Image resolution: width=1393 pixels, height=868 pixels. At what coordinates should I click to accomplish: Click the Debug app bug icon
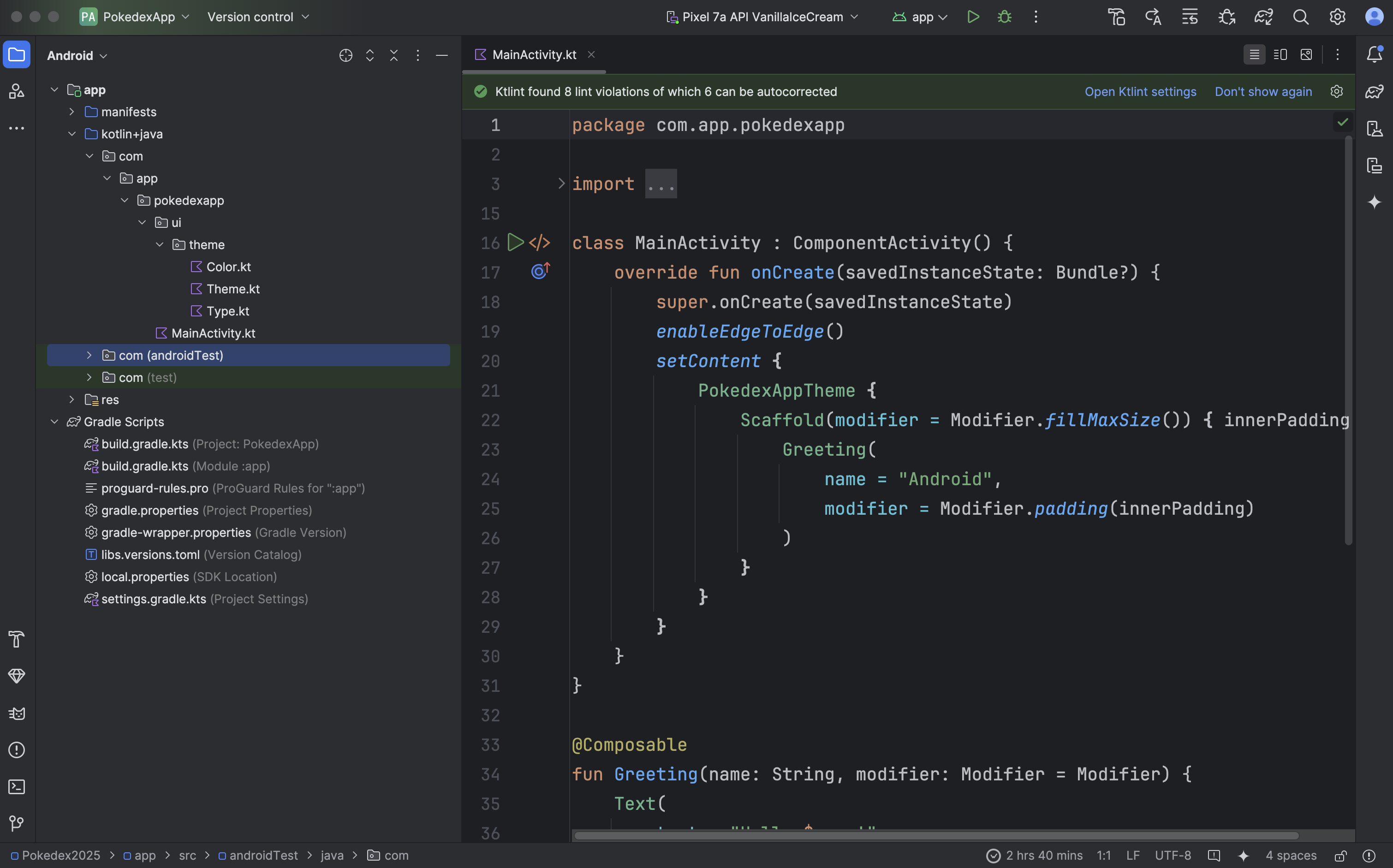pos(1005,17)
